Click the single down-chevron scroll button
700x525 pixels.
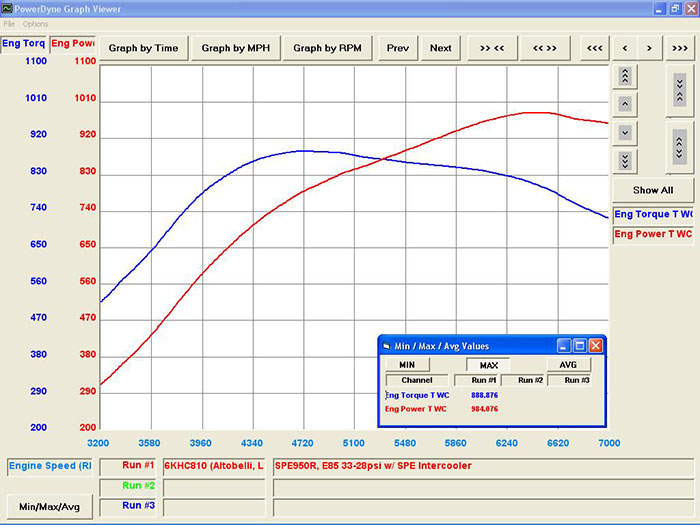(625, 133)
